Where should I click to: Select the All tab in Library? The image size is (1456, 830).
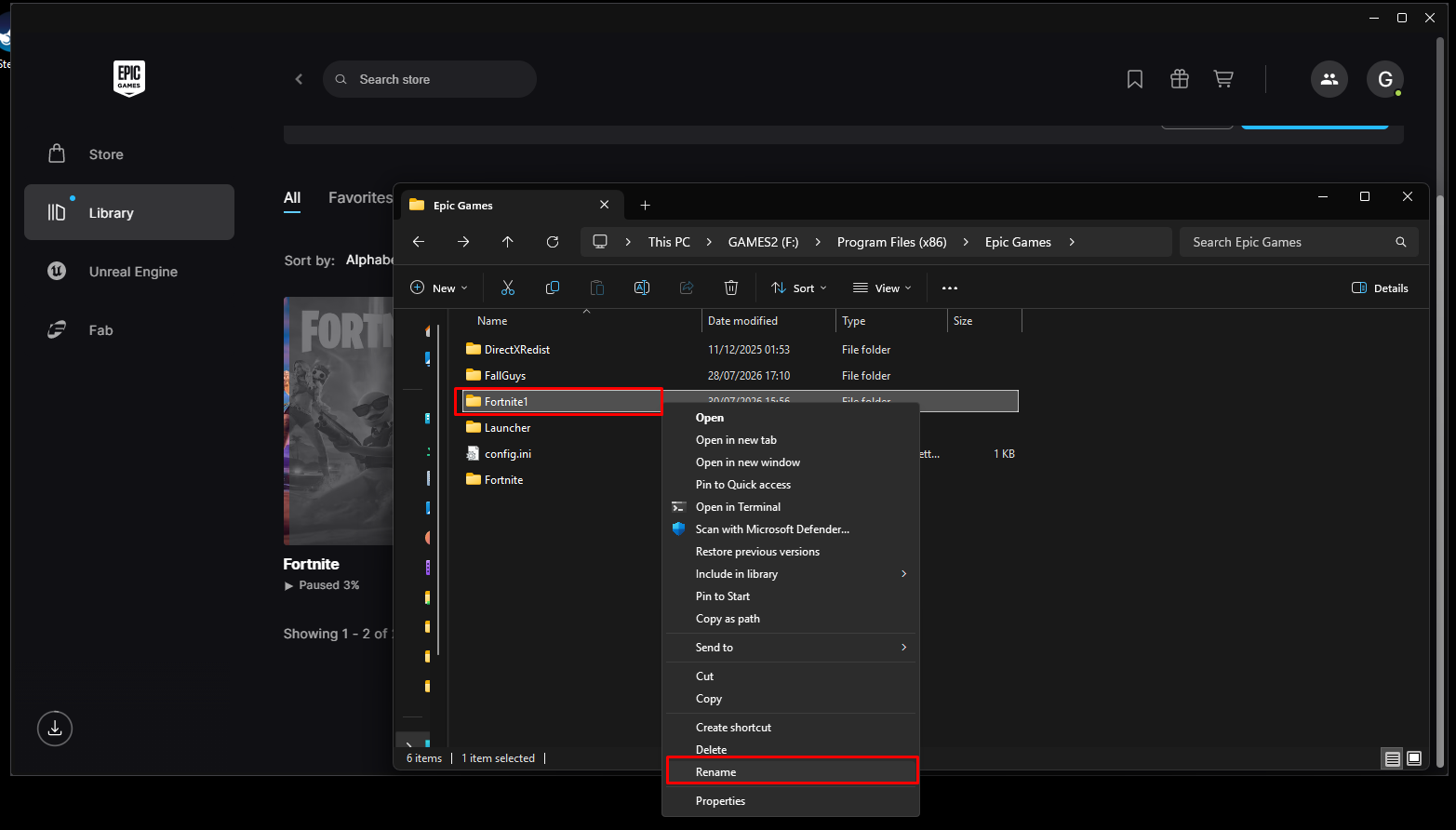pyautogui.click(x=292, y=197)
